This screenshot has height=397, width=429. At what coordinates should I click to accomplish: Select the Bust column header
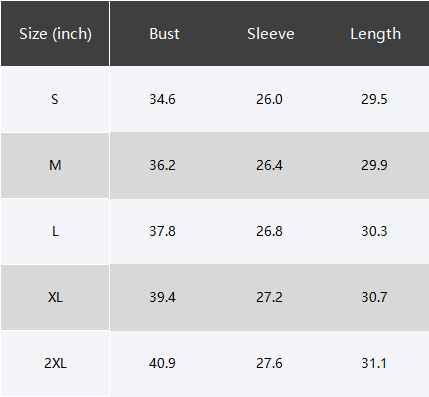tap(164, 34)
